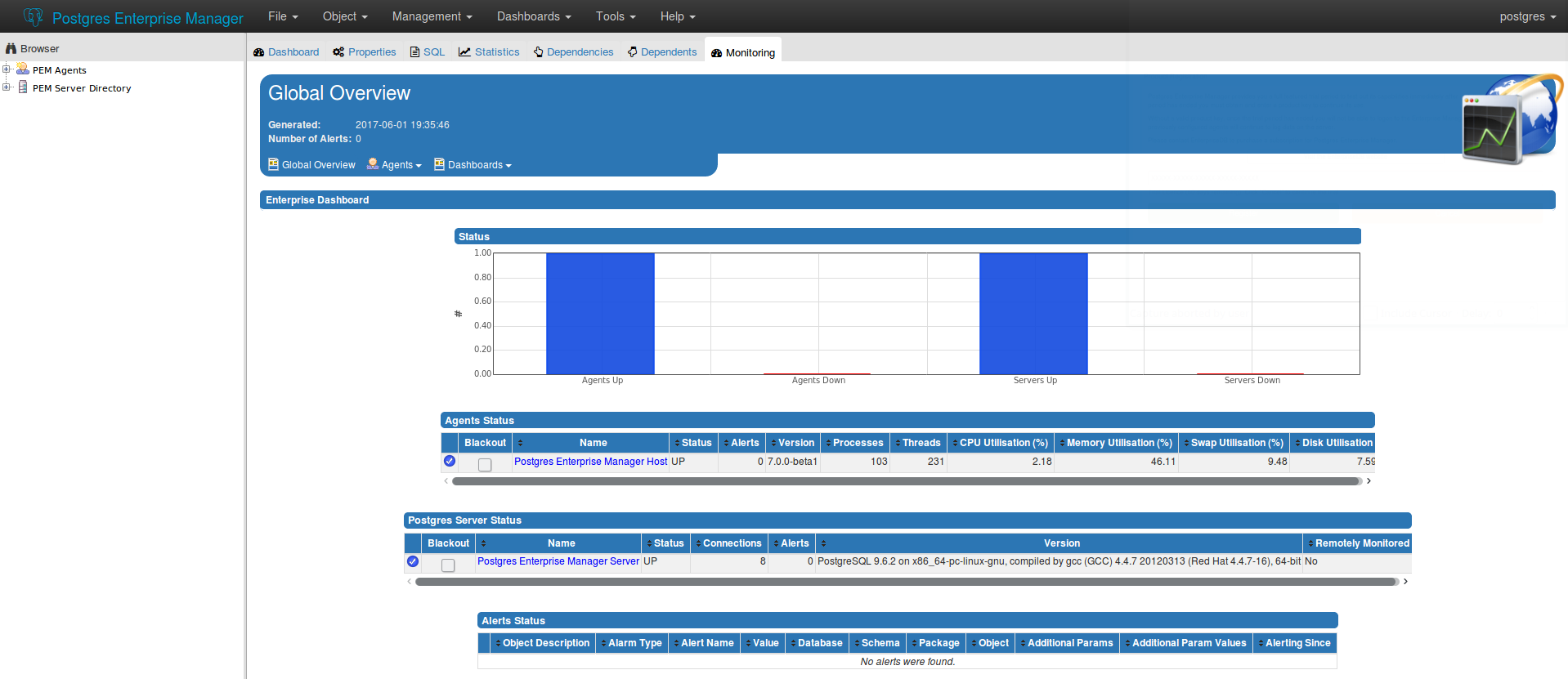The width and height of the screenshot is (1568, 679).
Task: Click the Agents Status scroll left arrow
Action: tap(446, 481)
